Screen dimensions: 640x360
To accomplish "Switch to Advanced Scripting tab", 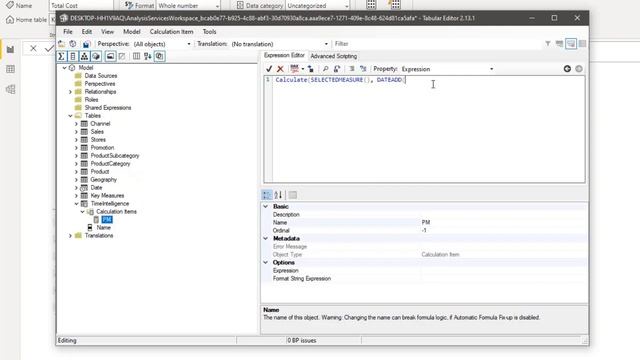I will click(333, 56).
